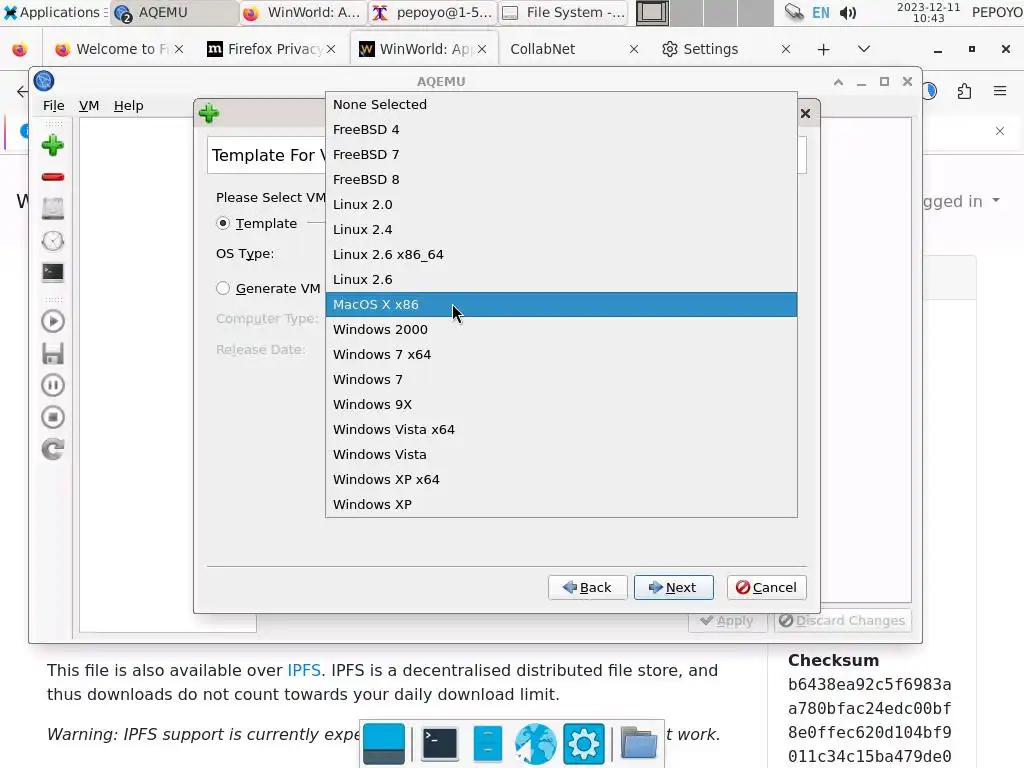The image size is (1024, 768).
Task: Pause the VM with the pause icon
Action: point(53,385)
